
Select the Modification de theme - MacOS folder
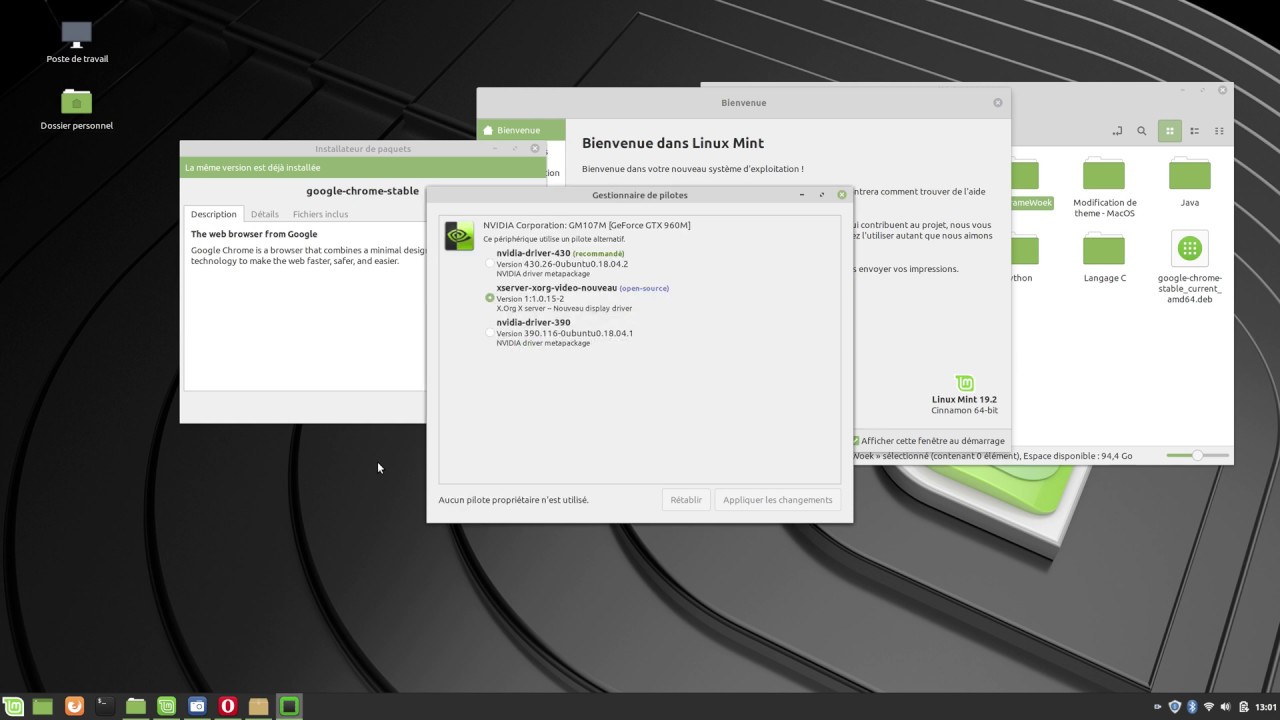coord(1104,187)
